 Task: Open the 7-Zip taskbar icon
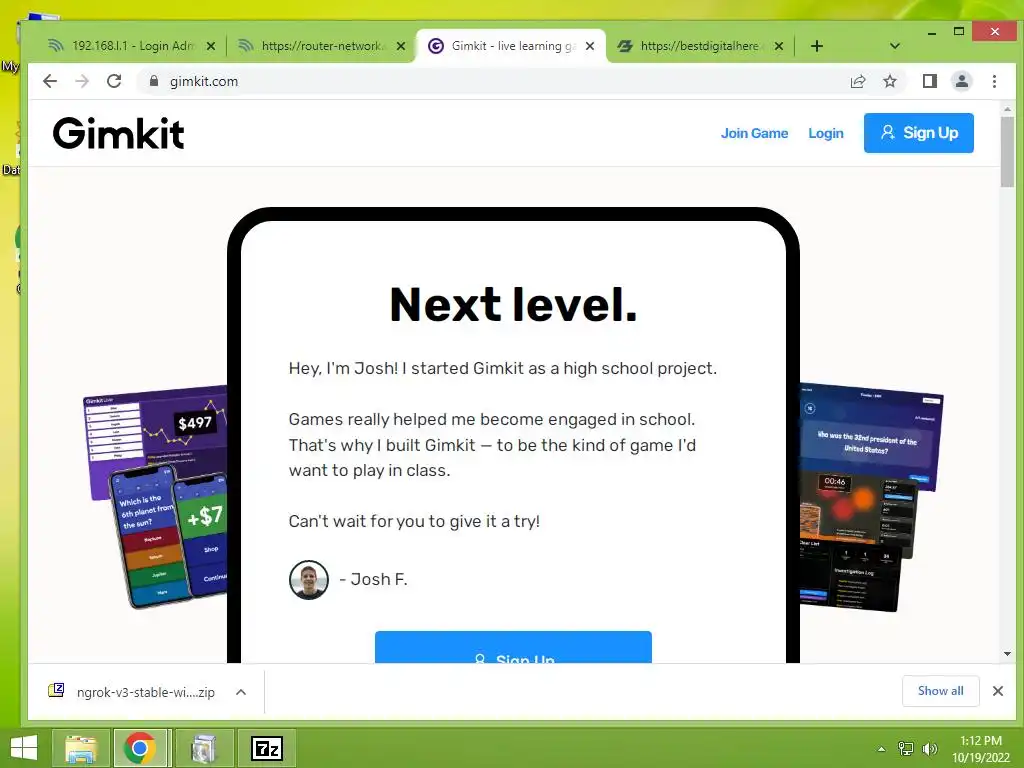[x=266, y=748]
